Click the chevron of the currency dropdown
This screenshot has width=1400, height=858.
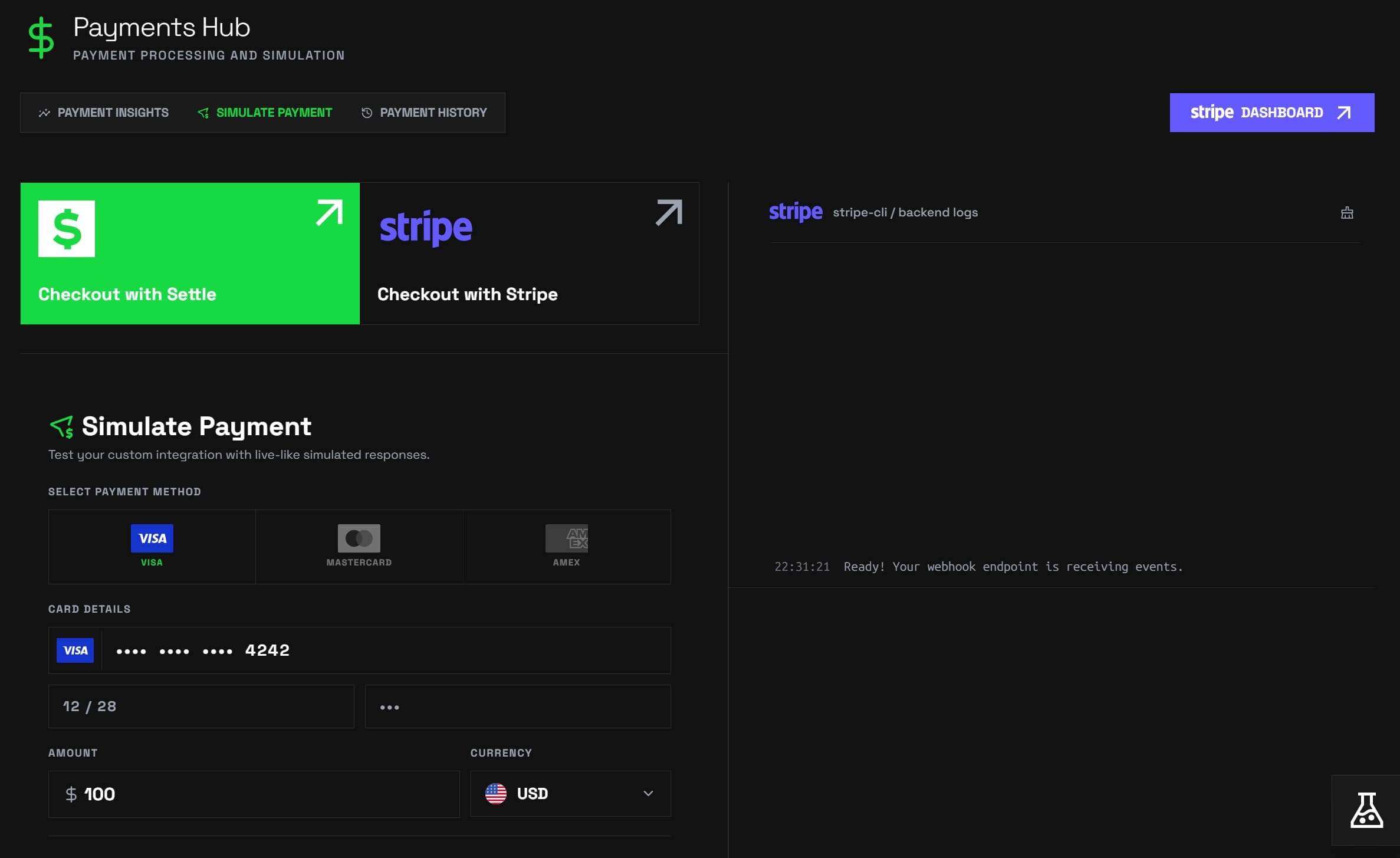tap(648, 794)
